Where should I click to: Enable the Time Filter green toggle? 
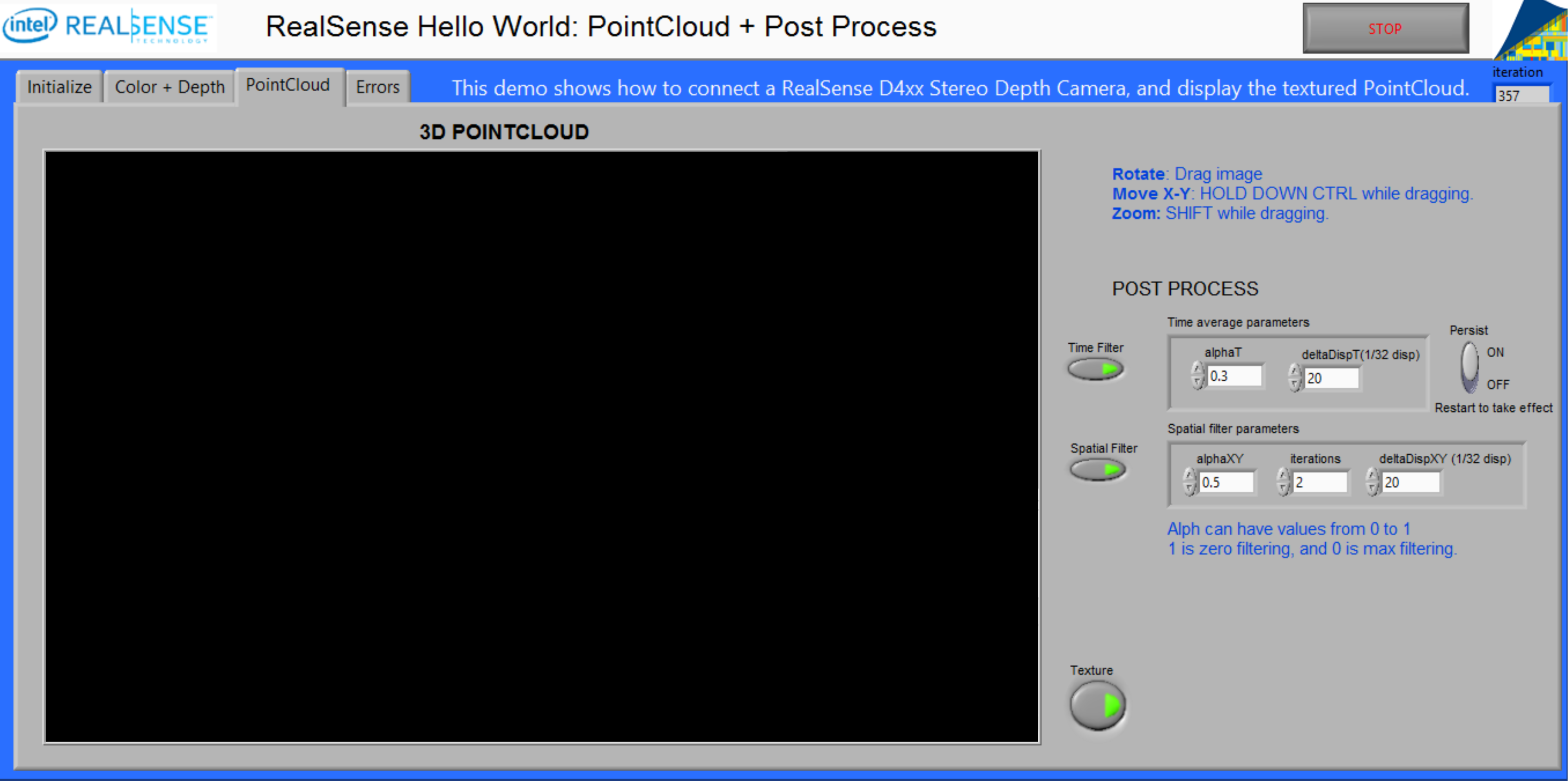coord(1098,369)
